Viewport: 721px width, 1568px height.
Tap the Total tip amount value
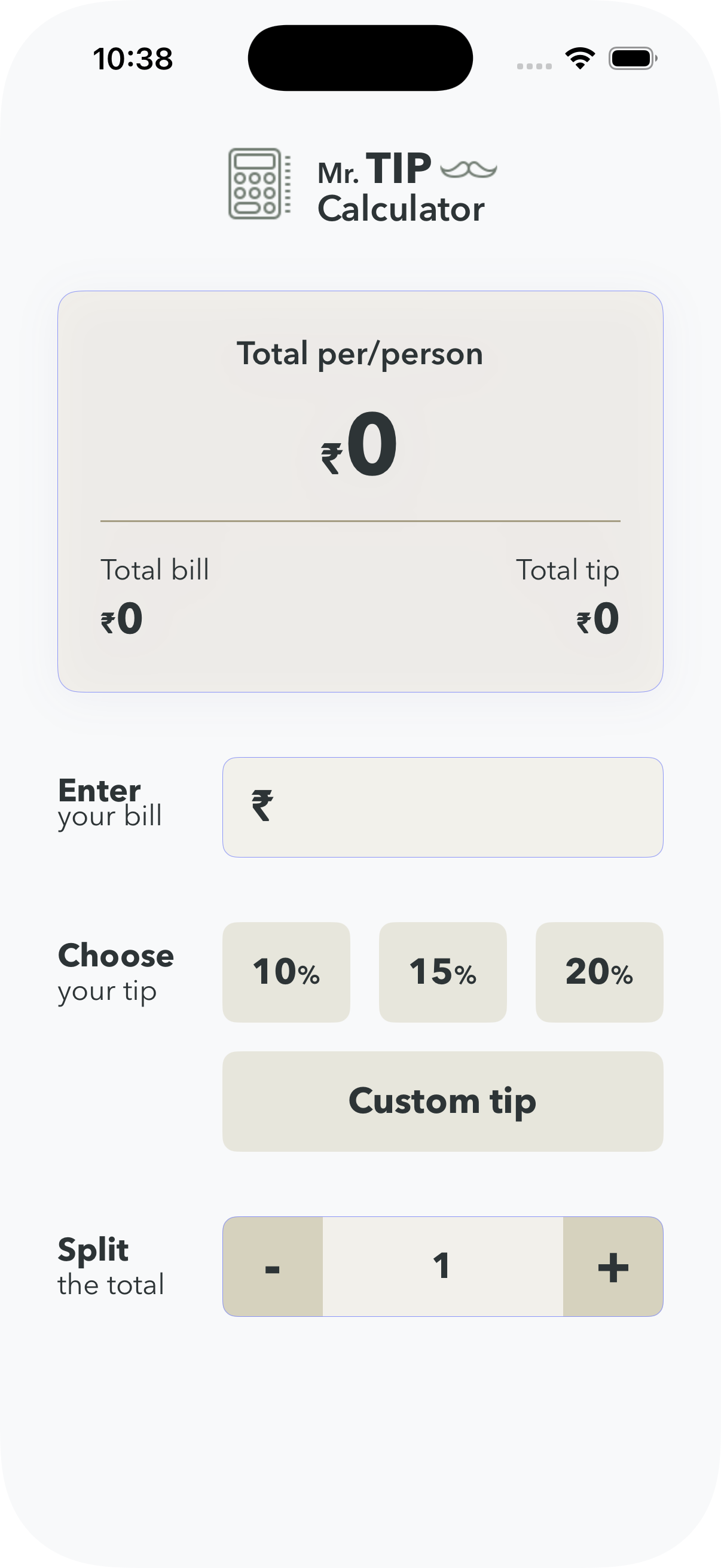click(x=598, y=619)
